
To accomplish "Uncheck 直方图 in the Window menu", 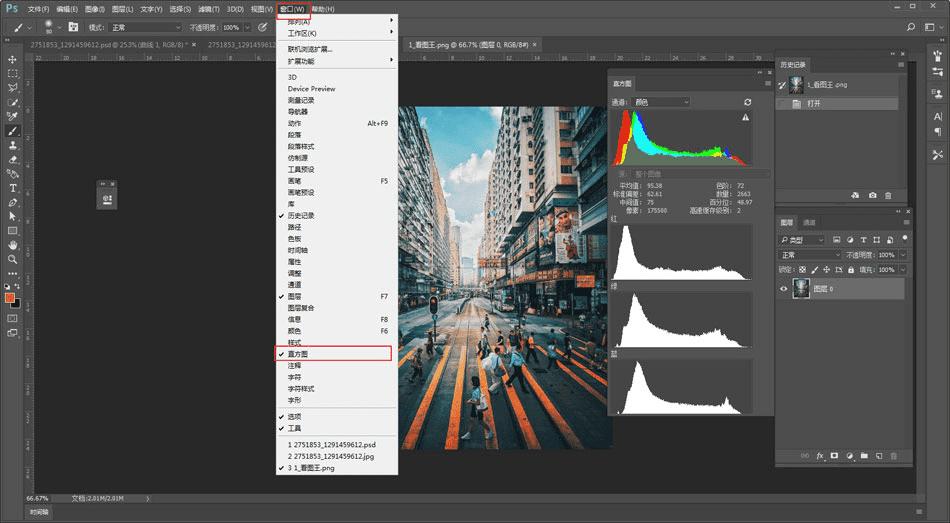I will pyautogui.click(x=298, y=354).
